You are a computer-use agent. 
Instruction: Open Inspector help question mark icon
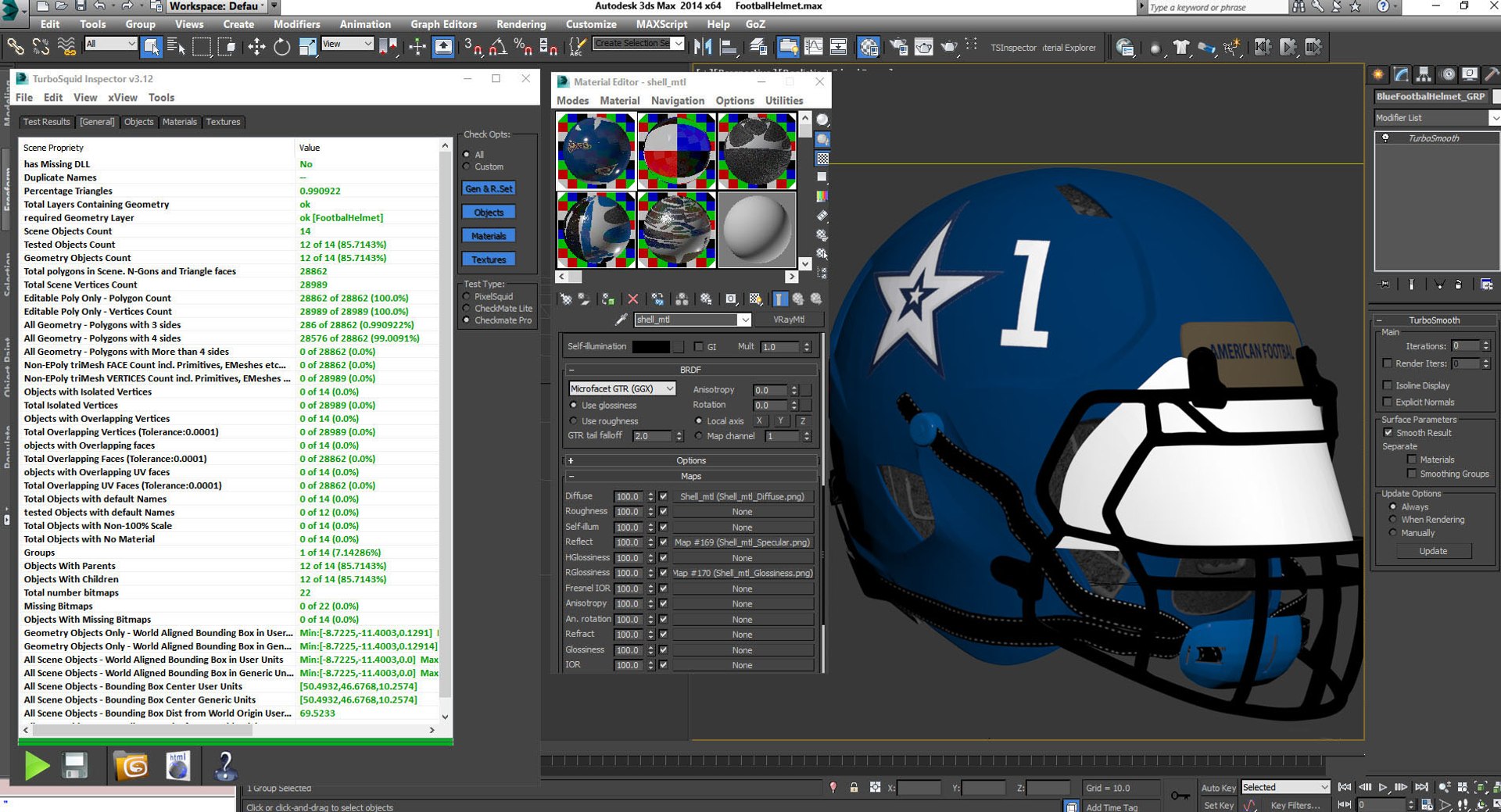pyautogui.click(x=225, y=766)
